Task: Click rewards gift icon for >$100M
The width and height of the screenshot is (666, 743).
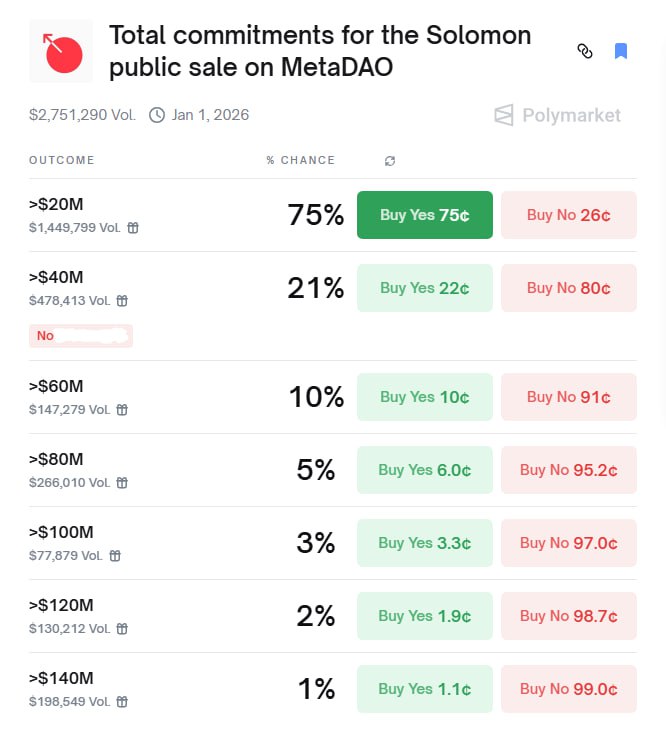Action: click(115, 556)
